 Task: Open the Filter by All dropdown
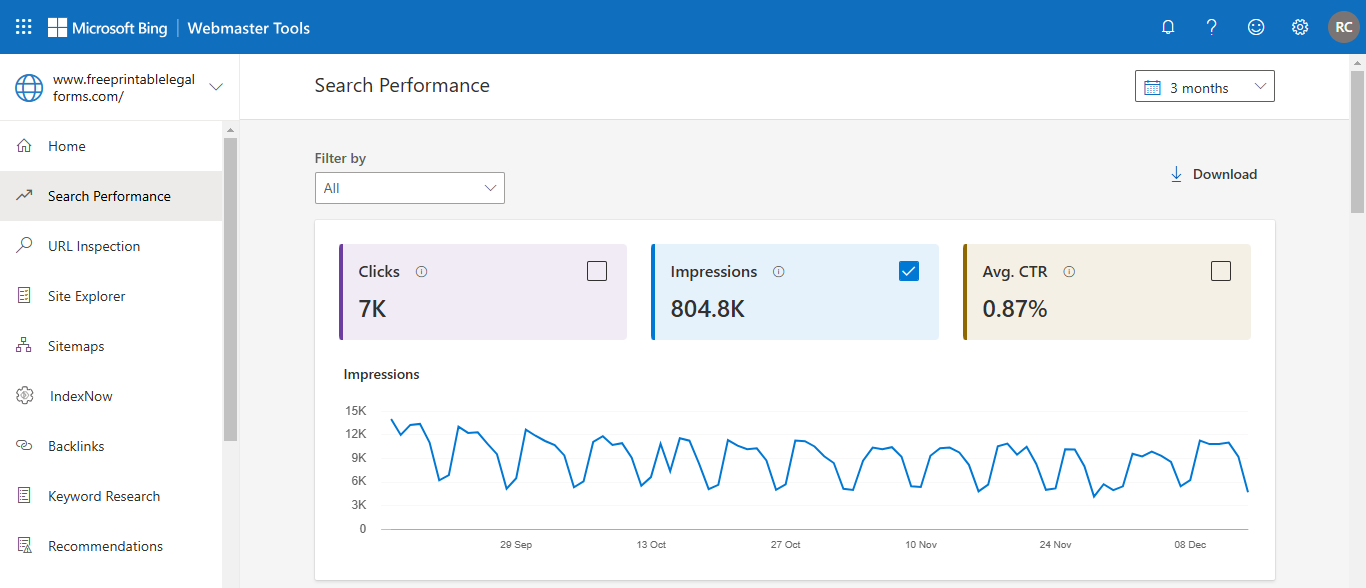410,188
